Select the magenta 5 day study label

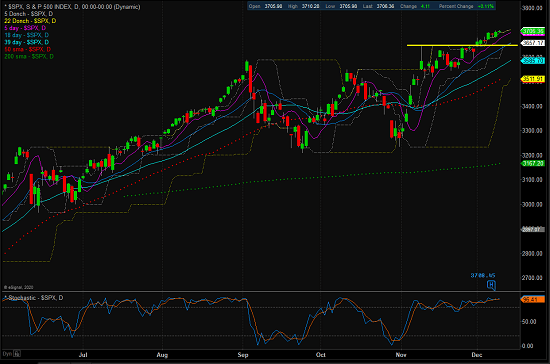pyautogui.click(x=25, y=28)
